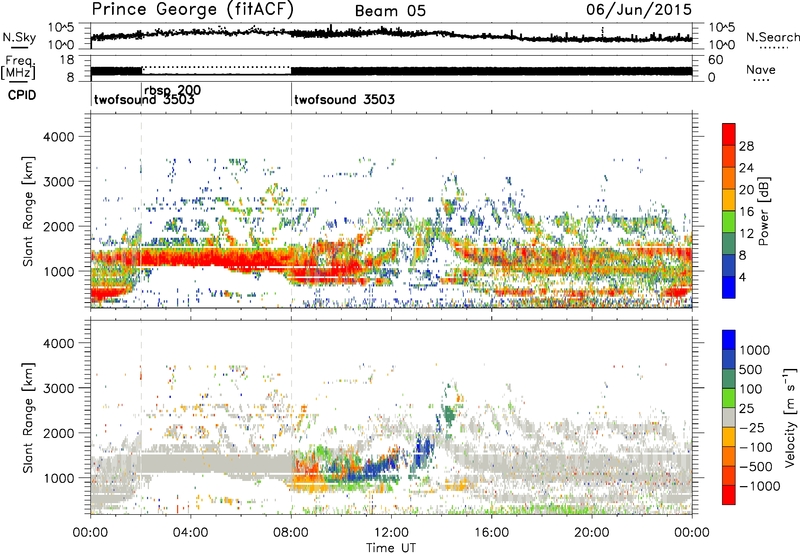The image size is (800, 554).
Task: Click the '4' power color bar label
Action: coord(743,277)
